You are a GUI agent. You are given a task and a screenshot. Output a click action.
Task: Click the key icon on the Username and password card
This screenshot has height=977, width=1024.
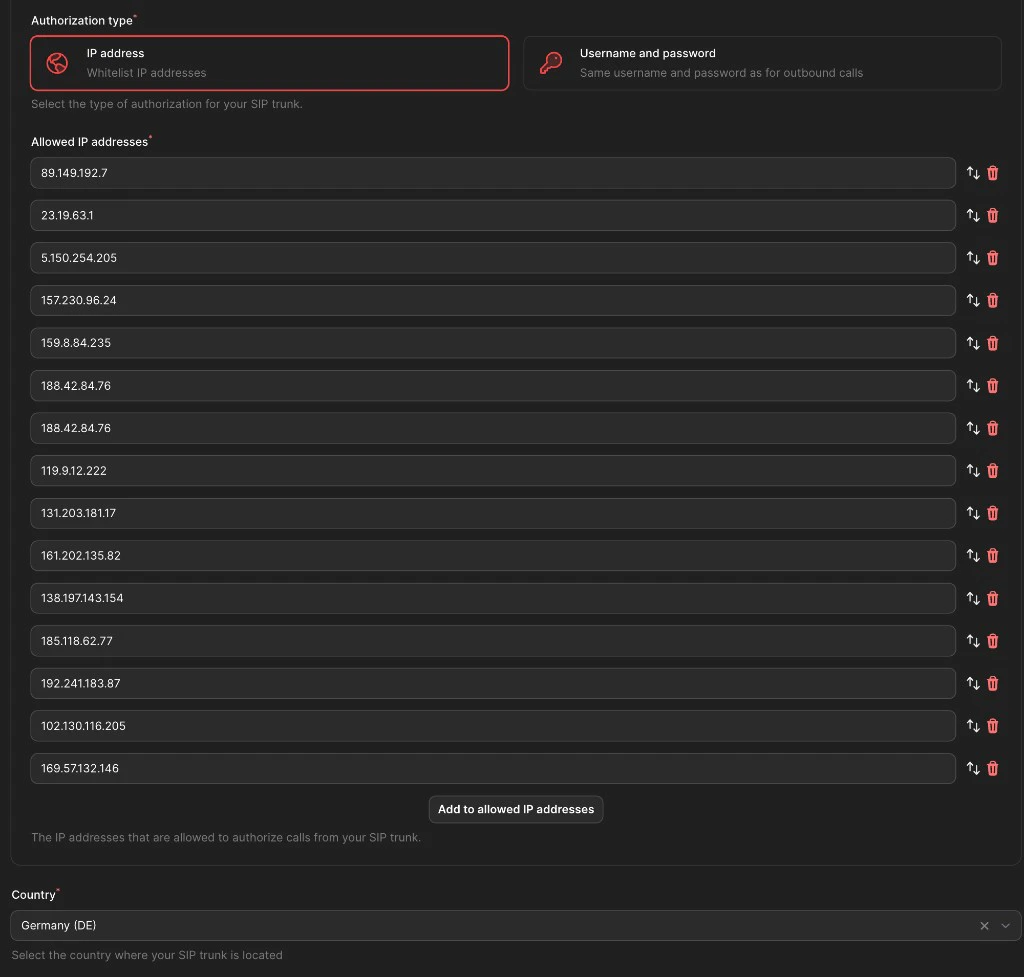(551, 62)
